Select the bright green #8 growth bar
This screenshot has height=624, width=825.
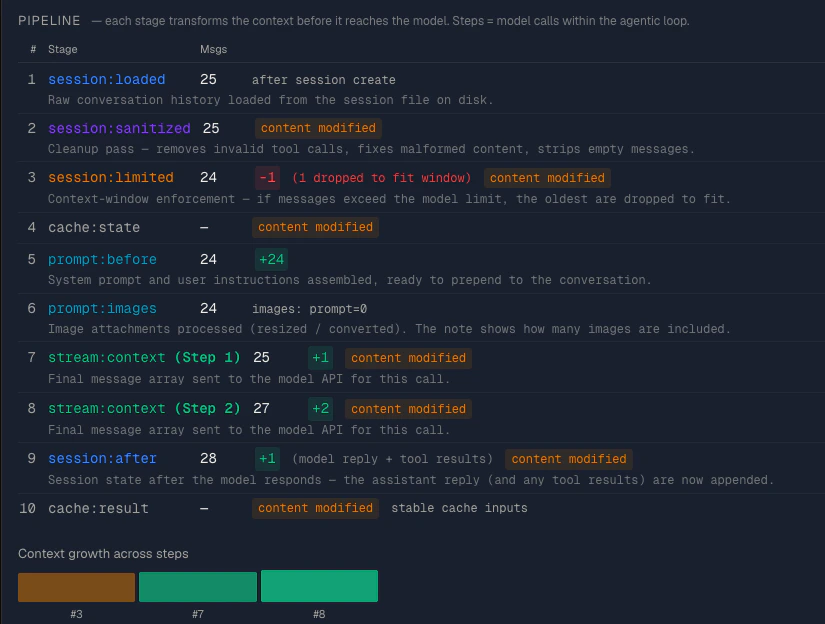click(319, 586)
